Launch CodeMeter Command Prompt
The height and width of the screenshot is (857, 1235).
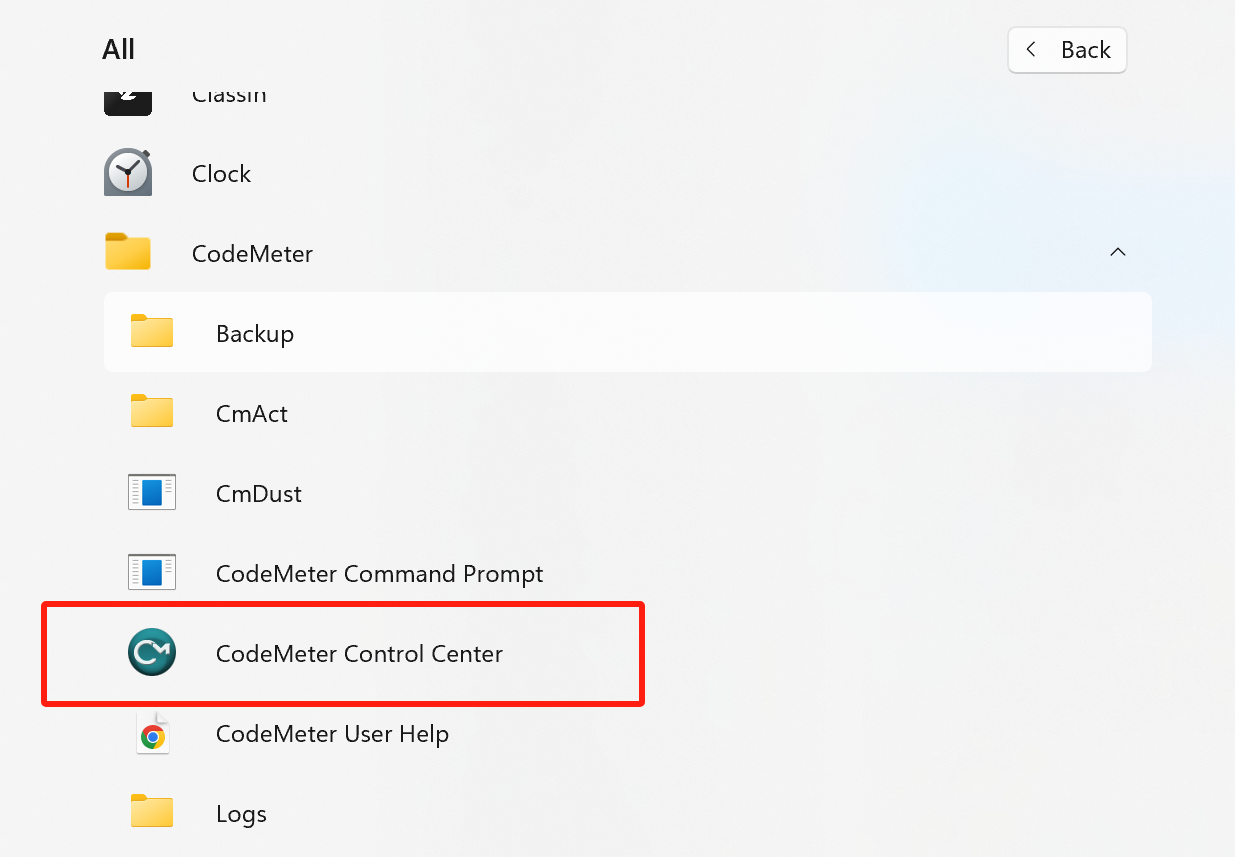[x=379, y=573]
